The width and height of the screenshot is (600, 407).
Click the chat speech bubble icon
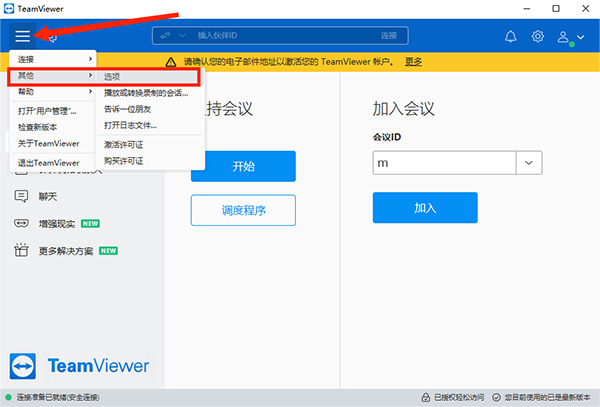pyautogui.click(x=21, y=197)
